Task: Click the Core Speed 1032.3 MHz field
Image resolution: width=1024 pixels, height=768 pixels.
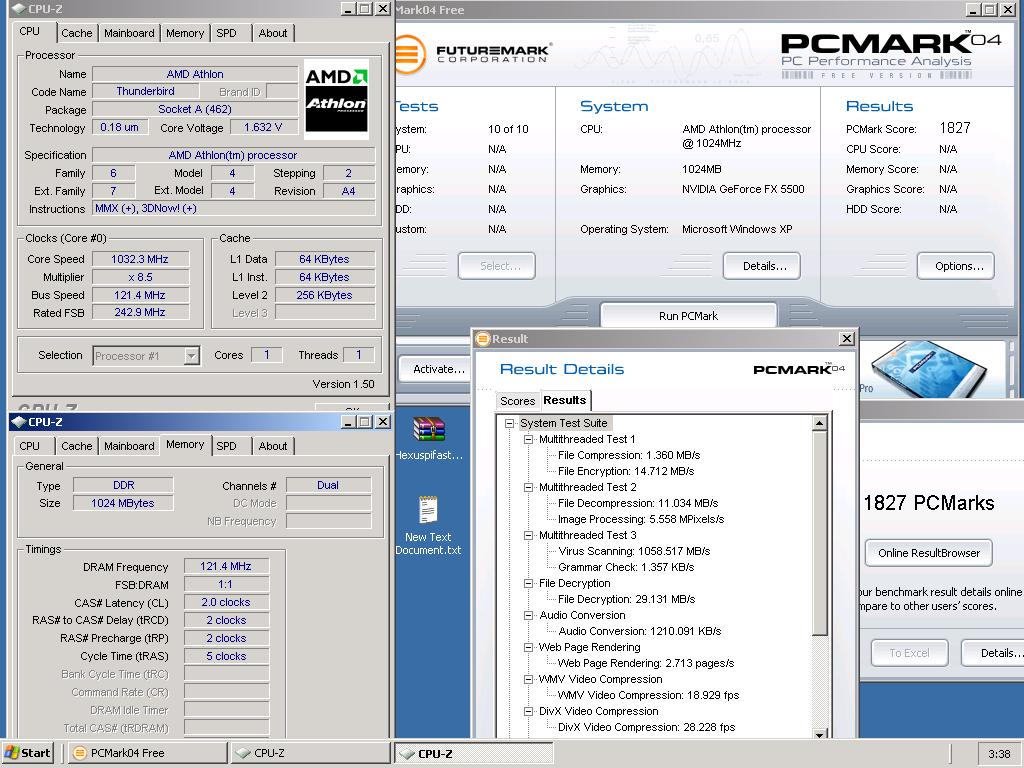Action: (140, 259)
